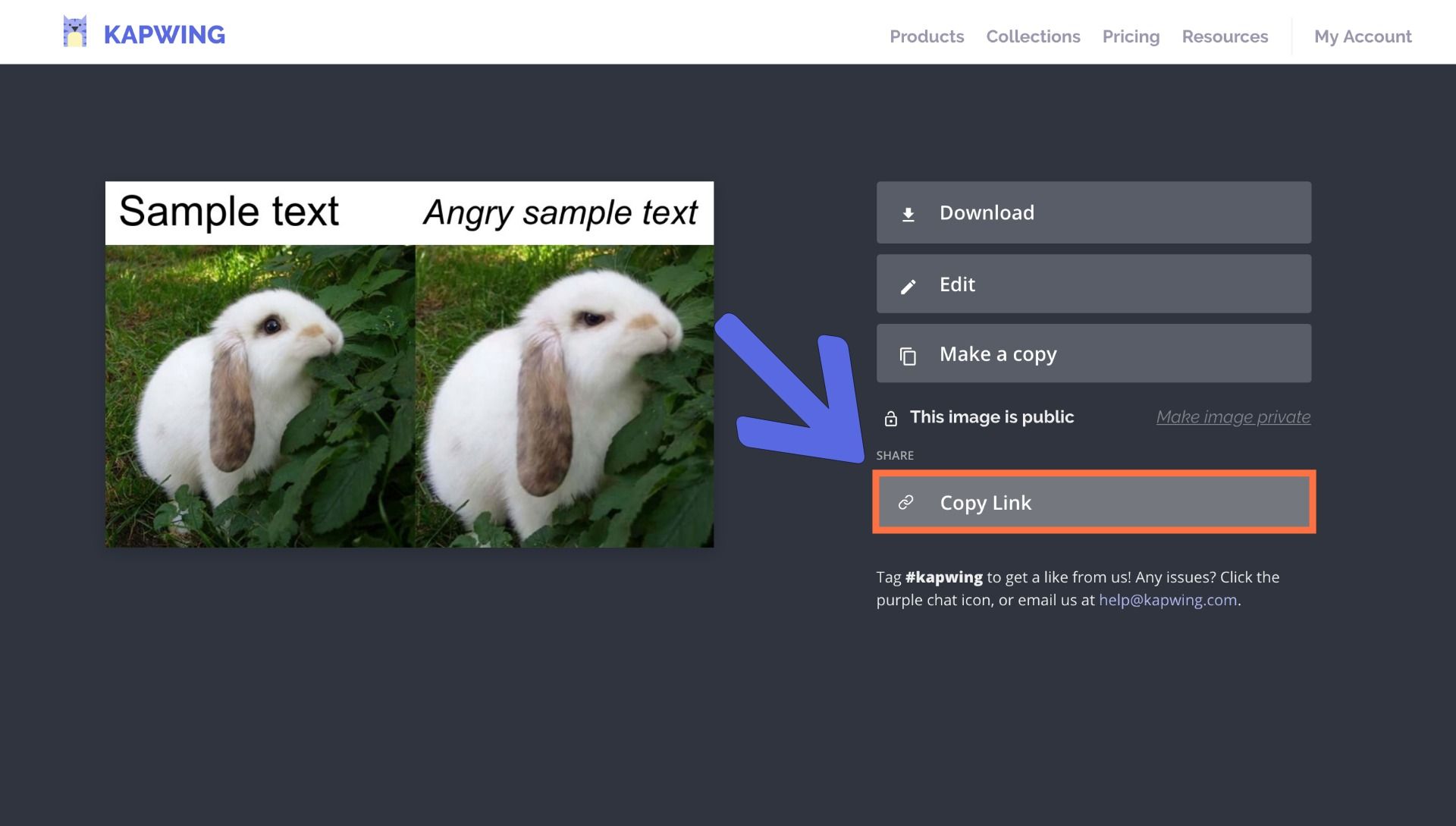Go to the Pricing page
The width and height of the screenshot is (1456, 826).
click(1131, 36)
